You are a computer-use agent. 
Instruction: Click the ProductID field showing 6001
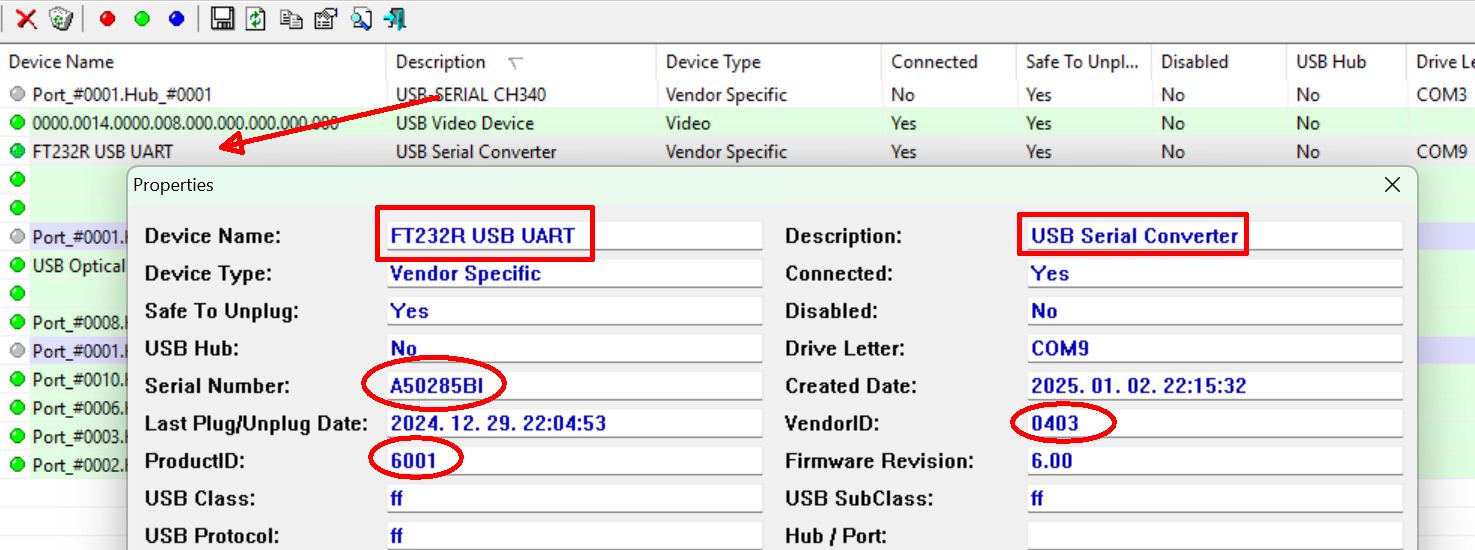point(574,462)
